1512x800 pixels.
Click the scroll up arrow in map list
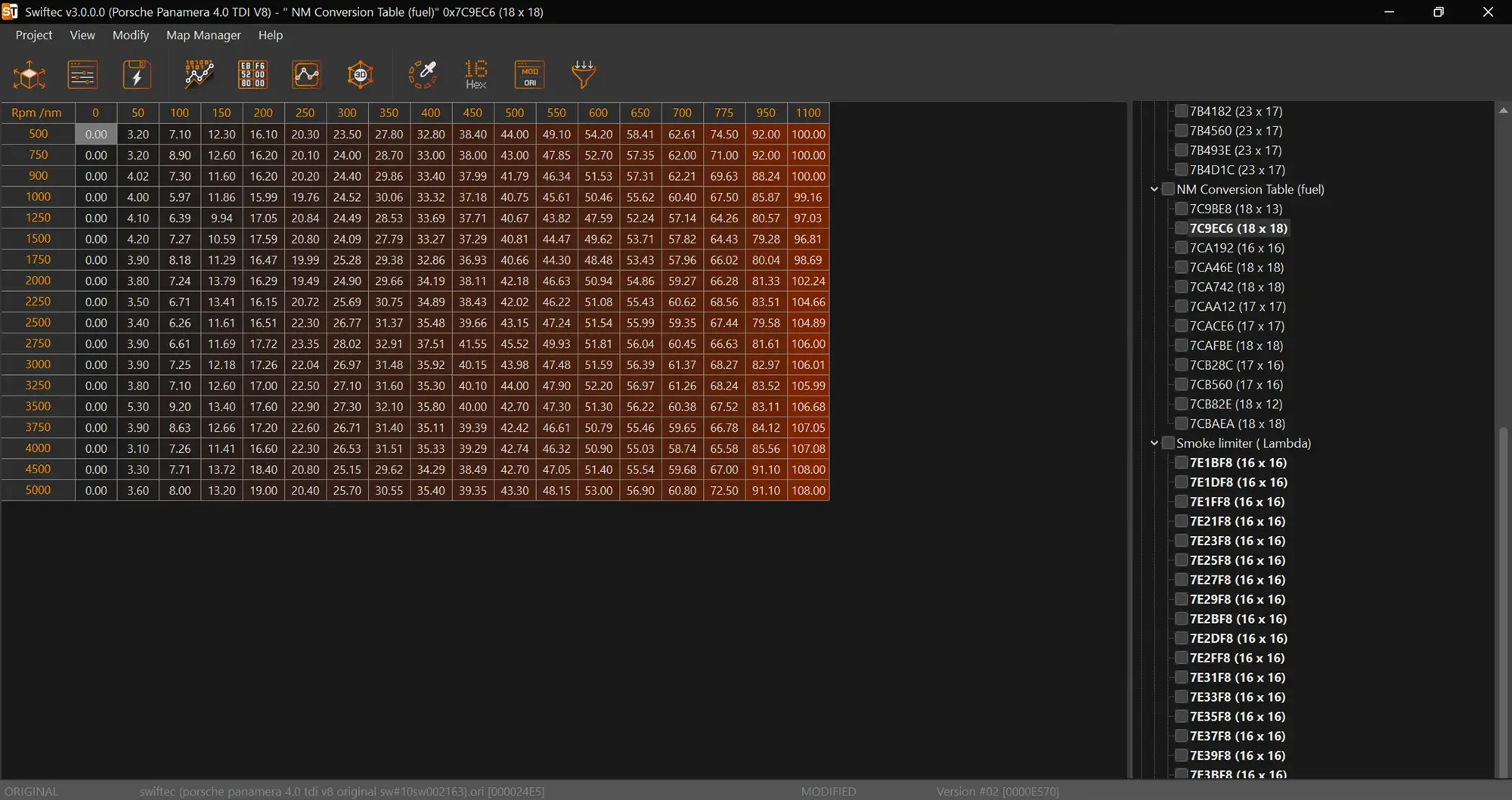pos(1503,110)
